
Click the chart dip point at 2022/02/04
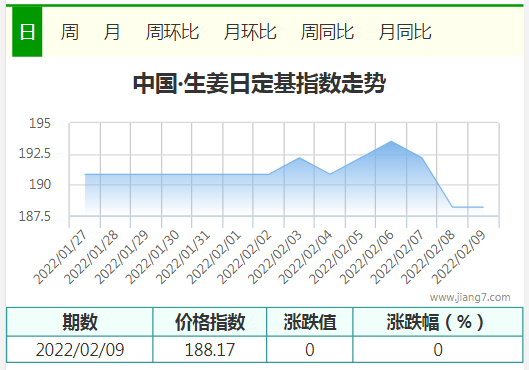pyautogui.click(x=330, y=174)
